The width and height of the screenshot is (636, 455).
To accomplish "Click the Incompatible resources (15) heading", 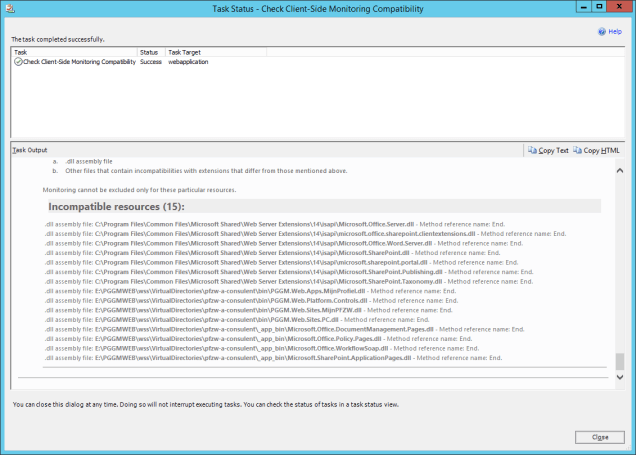I will point(103,206).
